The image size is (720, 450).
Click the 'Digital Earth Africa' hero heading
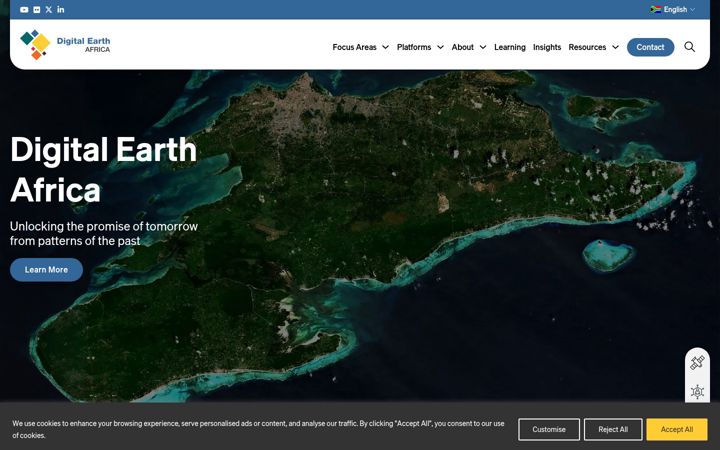click(103, 169)
